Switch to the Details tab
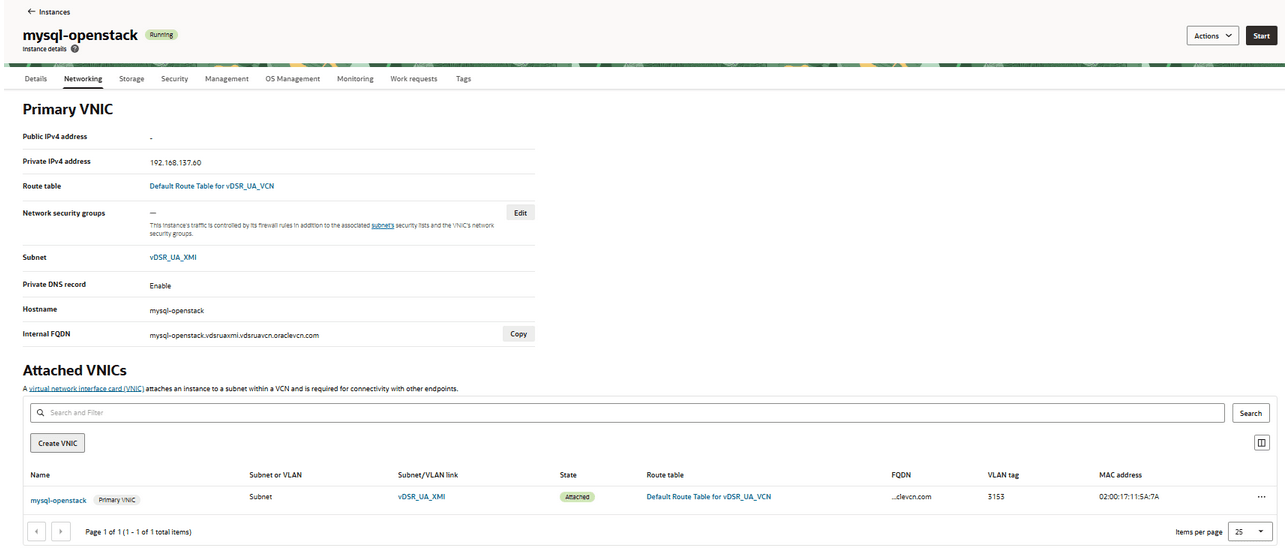 pyautogui.click(x=35, y=79)
